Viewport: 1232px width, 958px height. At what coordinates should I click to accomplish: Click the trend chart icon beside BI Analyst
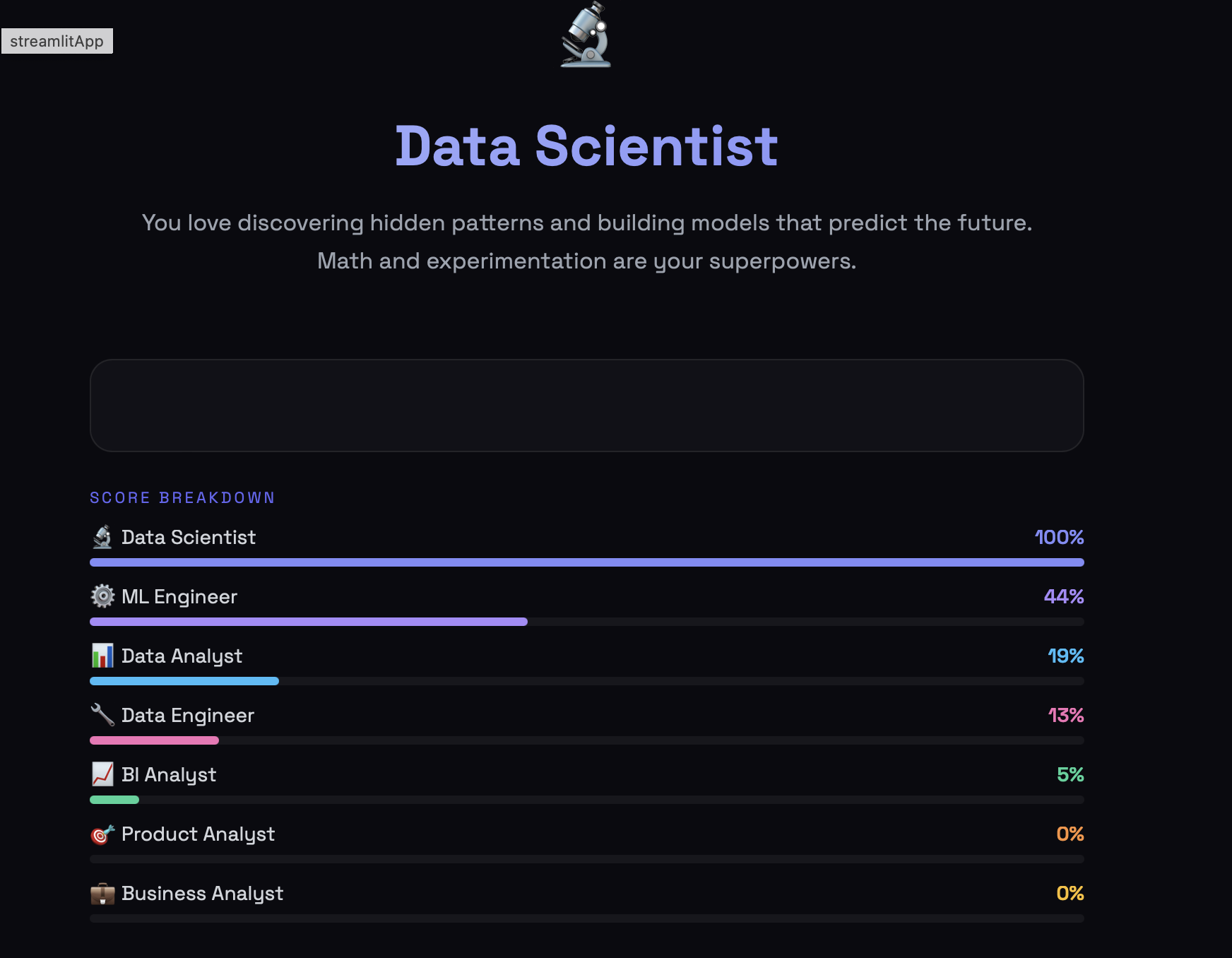click(102, 774)
